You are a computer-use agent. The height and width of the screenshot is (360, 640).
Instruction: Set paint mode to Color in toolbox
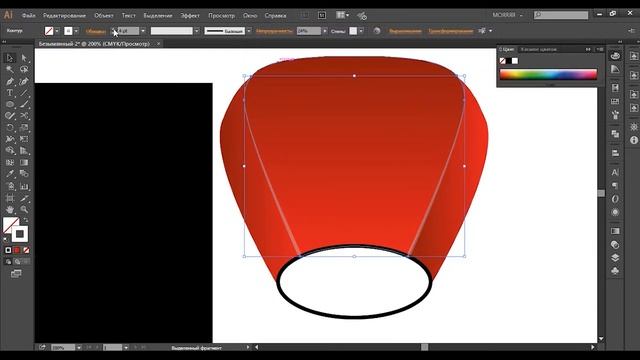(8, 250)
